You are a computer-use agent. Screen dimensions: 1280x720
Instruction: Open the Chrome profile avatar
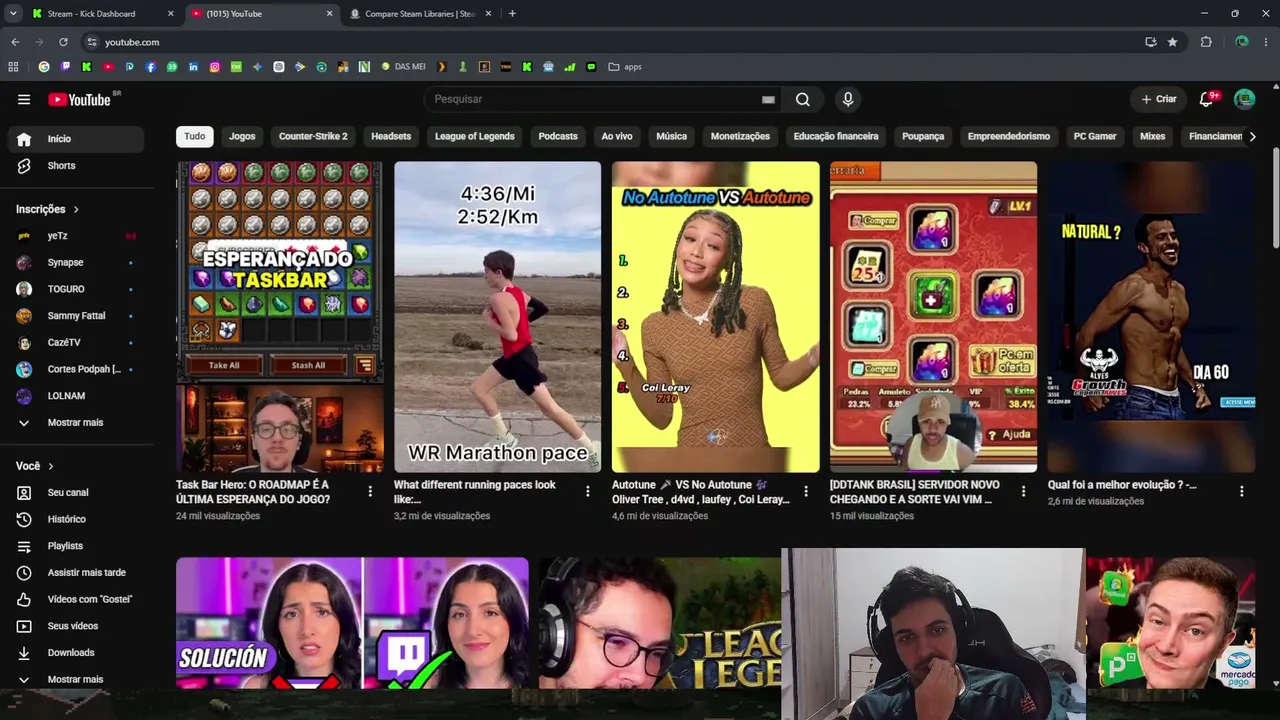pyautogui.click(x=1242, y=42)
